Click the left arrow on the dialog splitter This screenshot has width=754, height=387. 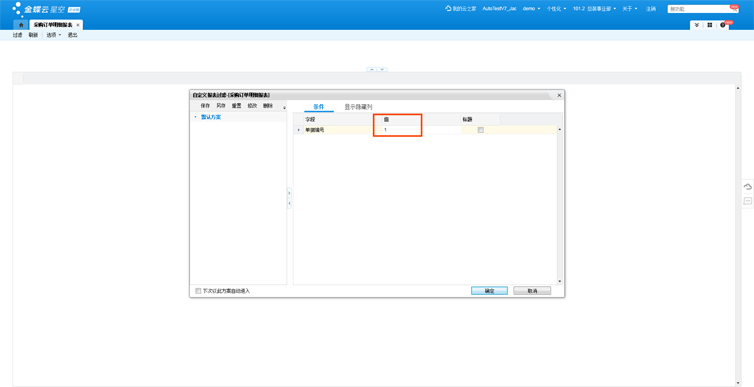point(289,204)
